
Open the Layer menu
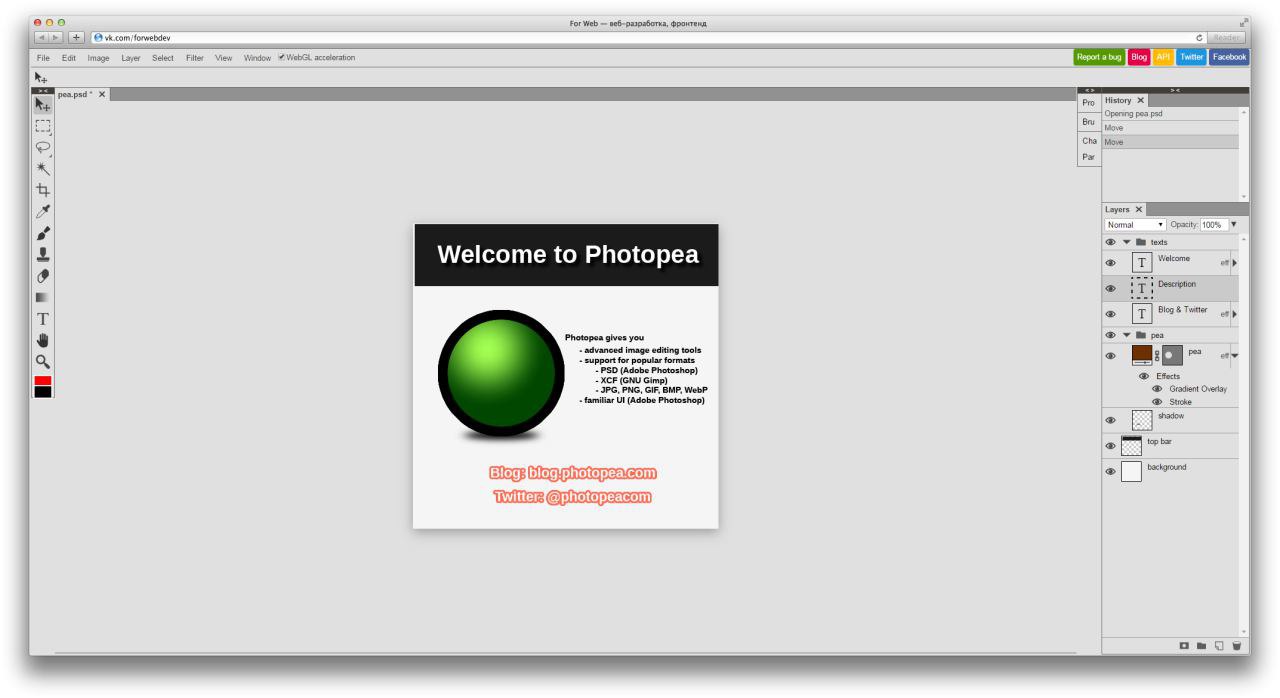coord(131,58)
